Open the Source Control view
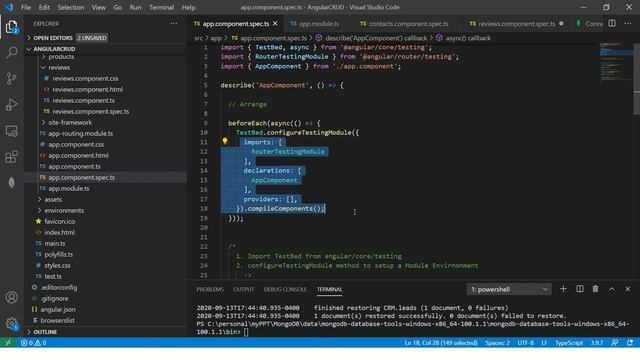This screenshot has height=360, width=640. pyautogui.click(x=11, y=78)
